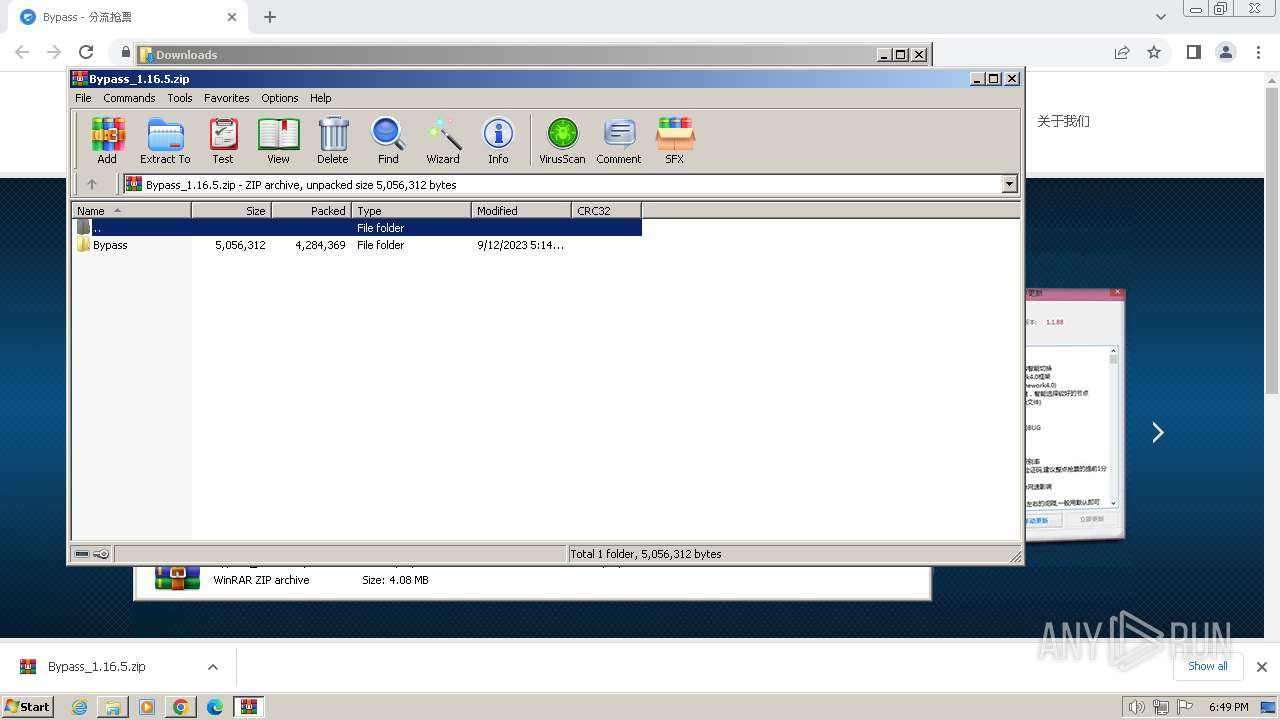Switch to Chrome in the taskbar
This screenshot has width=1280, height=720.
click(x=181, y=707)
